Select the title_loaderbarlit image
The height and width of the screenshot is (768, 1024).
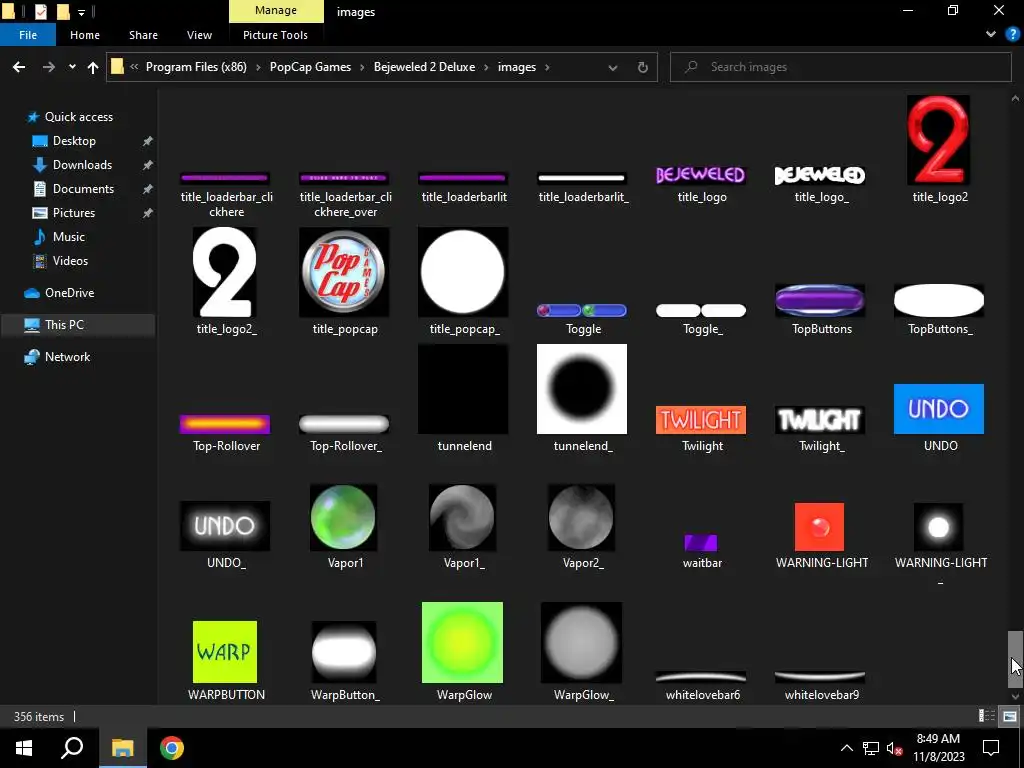(463, 178)
